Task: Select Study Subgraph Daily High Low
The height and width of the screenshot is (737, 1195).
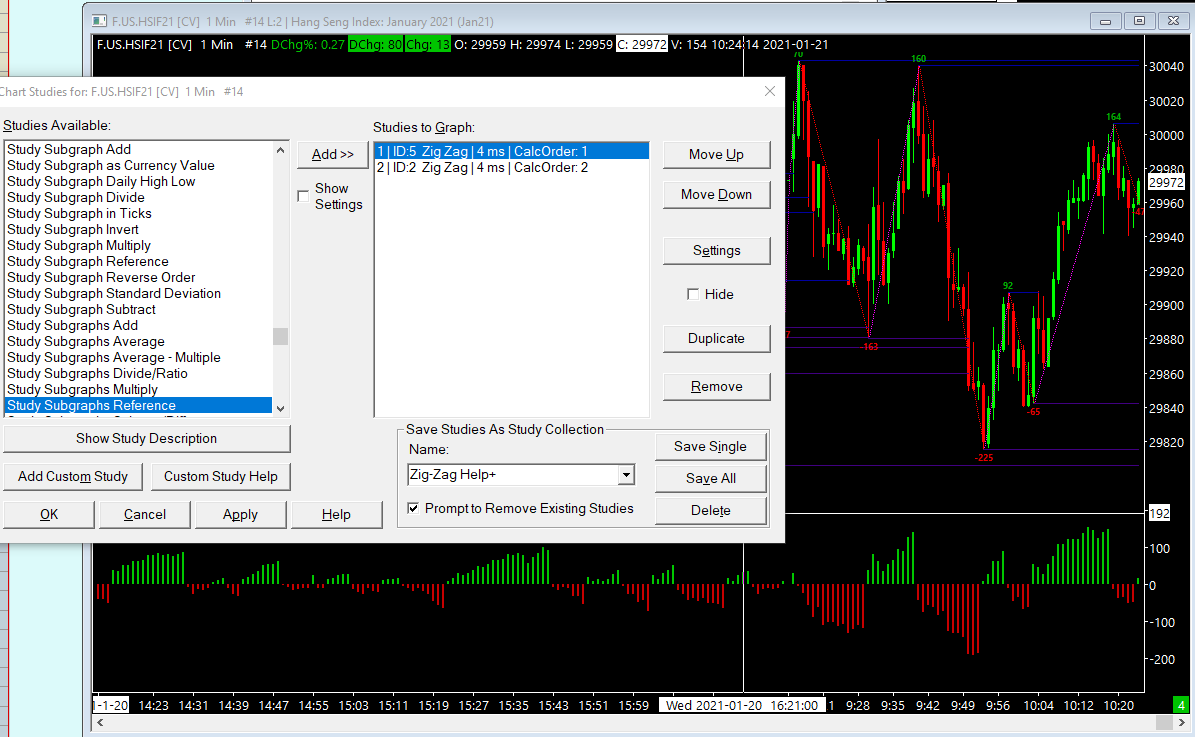Action: [138, 181]
